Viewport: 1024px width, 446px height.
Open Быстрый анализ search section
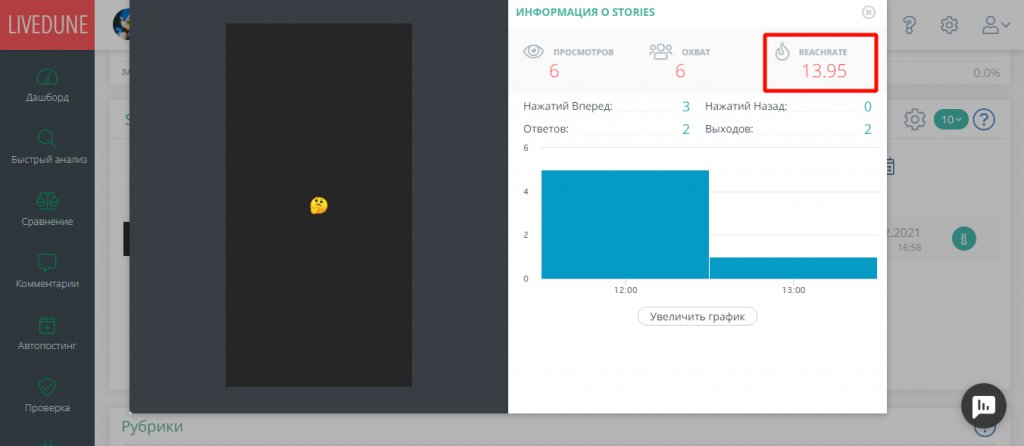(47, 147)
